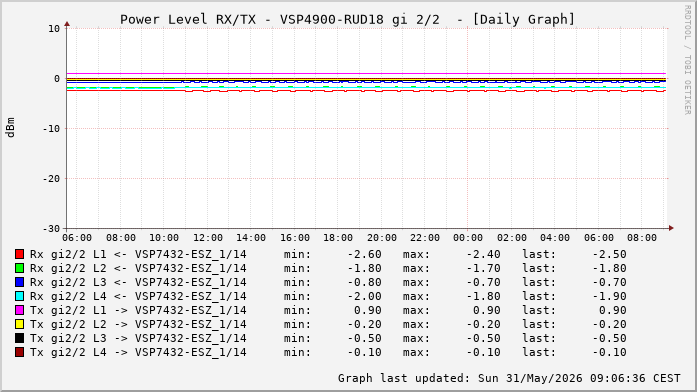Screen dimensions: 697x392
Task: Click the red Rx L1 line in the graph
Action: [366, 91]
